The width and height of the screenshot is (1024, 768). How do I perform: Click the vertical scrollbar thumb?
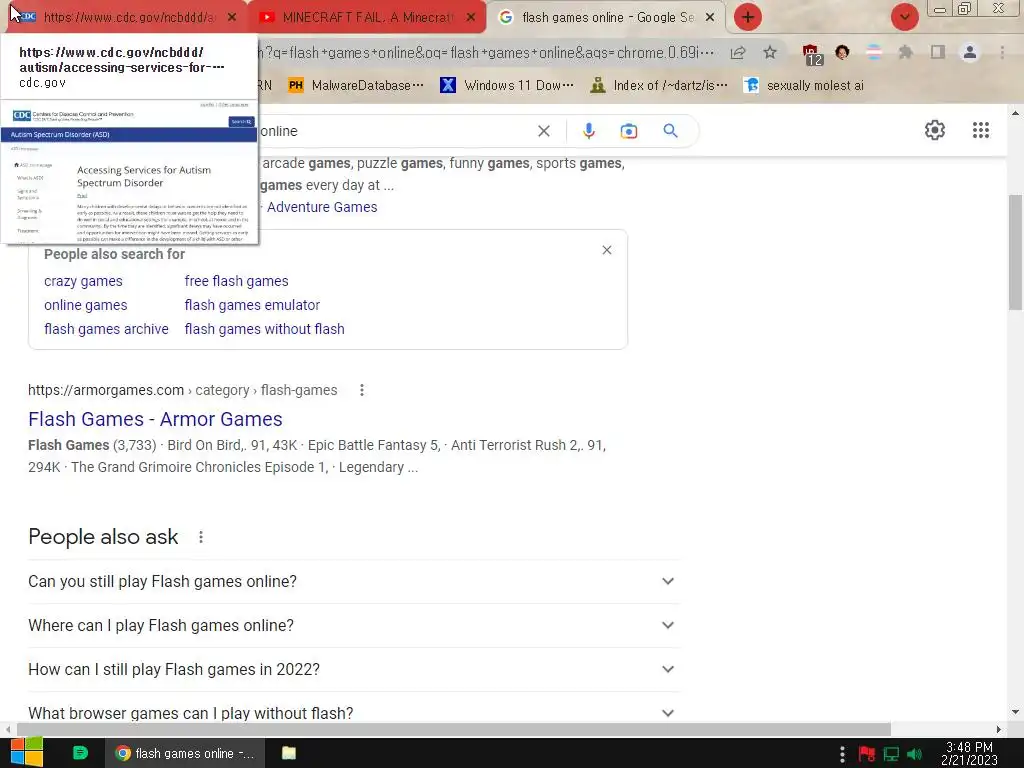tap(1016, 251)
